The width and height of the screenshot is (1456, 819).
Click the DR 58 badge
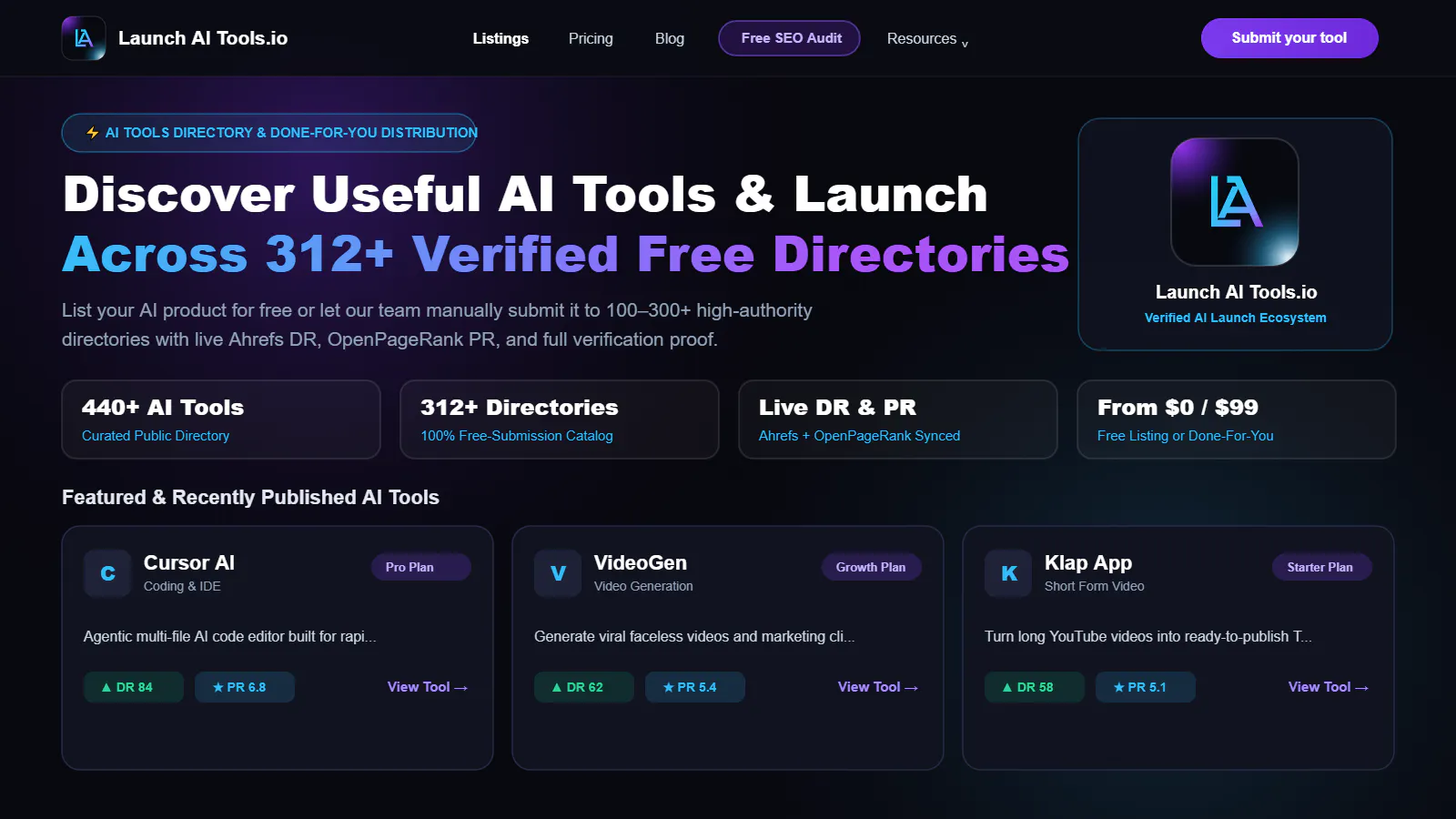coord(1035,687)
